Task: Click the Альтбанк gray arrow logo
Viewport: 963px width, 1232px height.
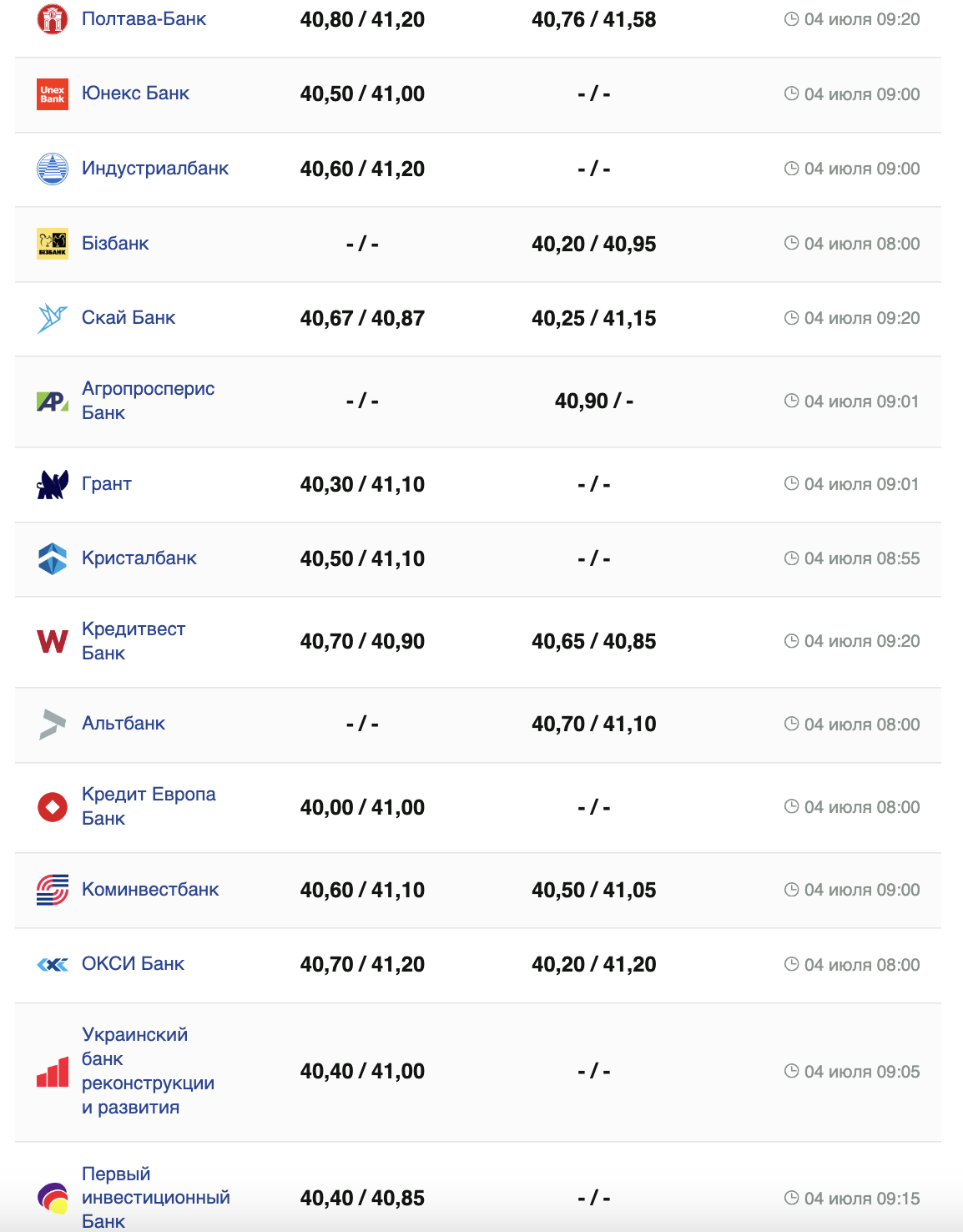Action: point(52,724)
